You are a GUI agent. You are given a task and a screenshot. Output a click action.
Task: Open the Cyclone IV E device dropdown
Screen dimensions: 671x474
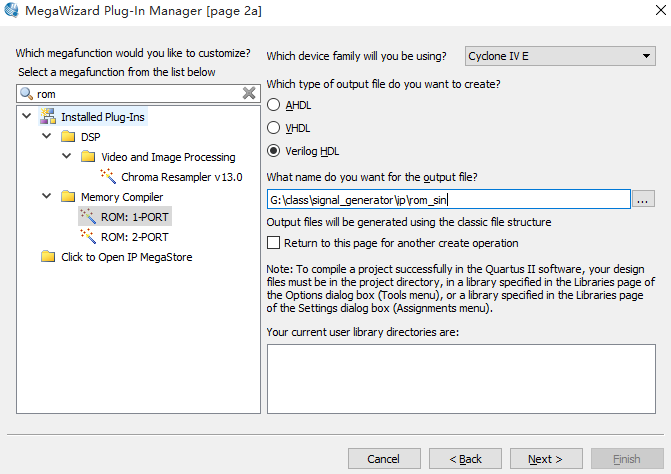coord(560,56)
